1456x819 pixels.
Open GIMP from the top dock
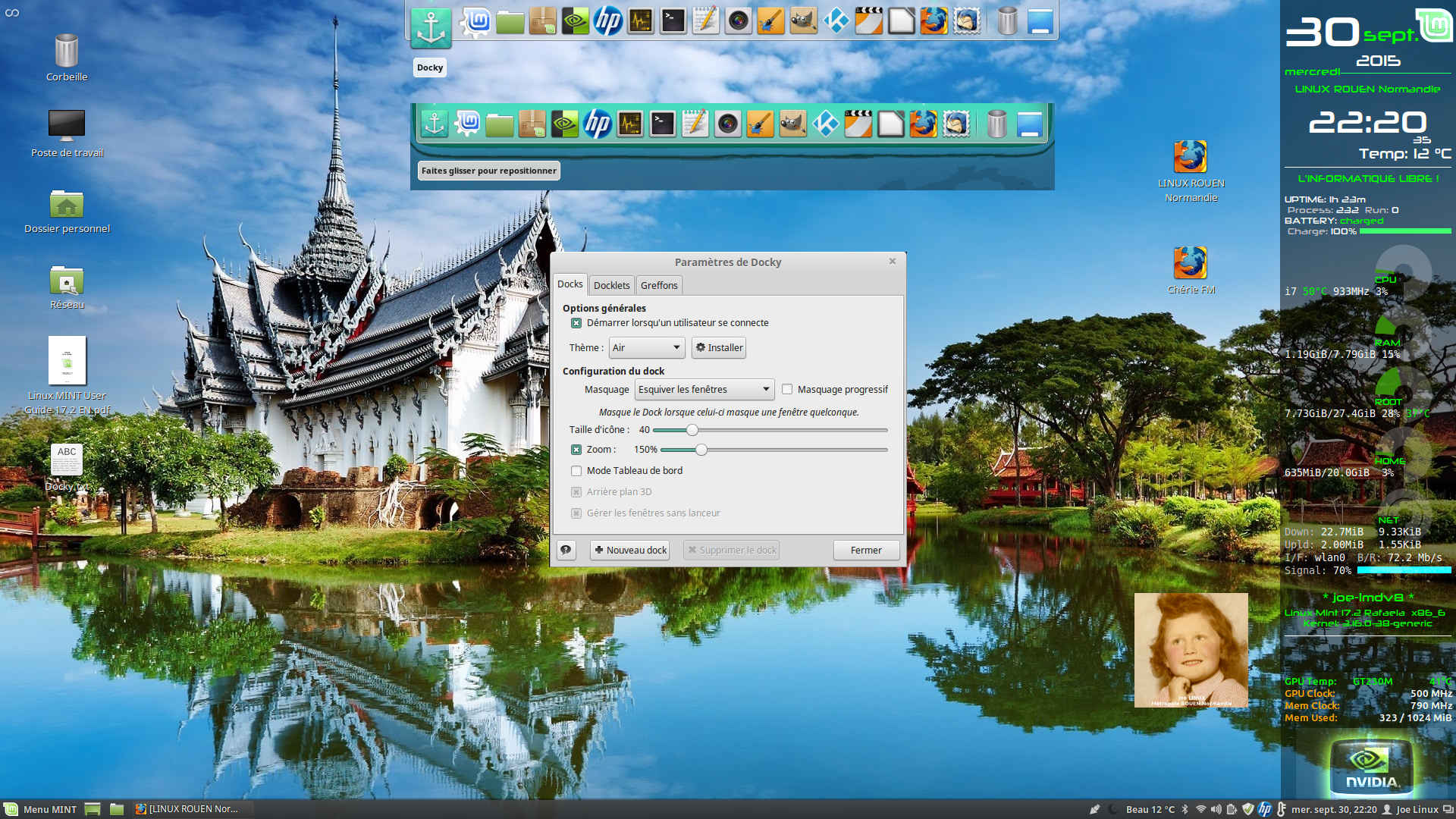(803, 21)
